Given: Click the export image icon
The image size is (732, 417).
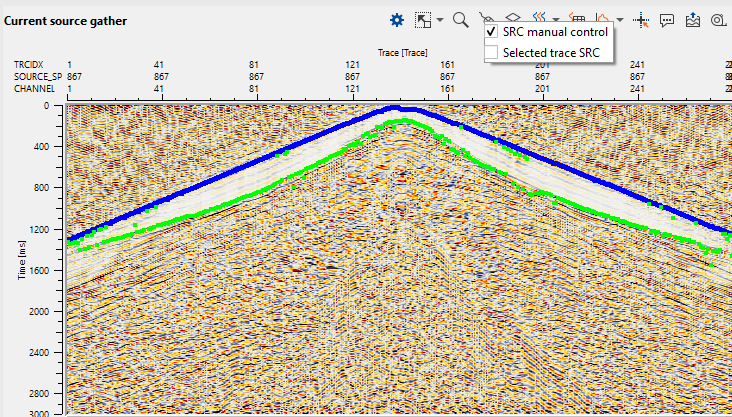Looking at the screenshot, I should pos(693,19).
